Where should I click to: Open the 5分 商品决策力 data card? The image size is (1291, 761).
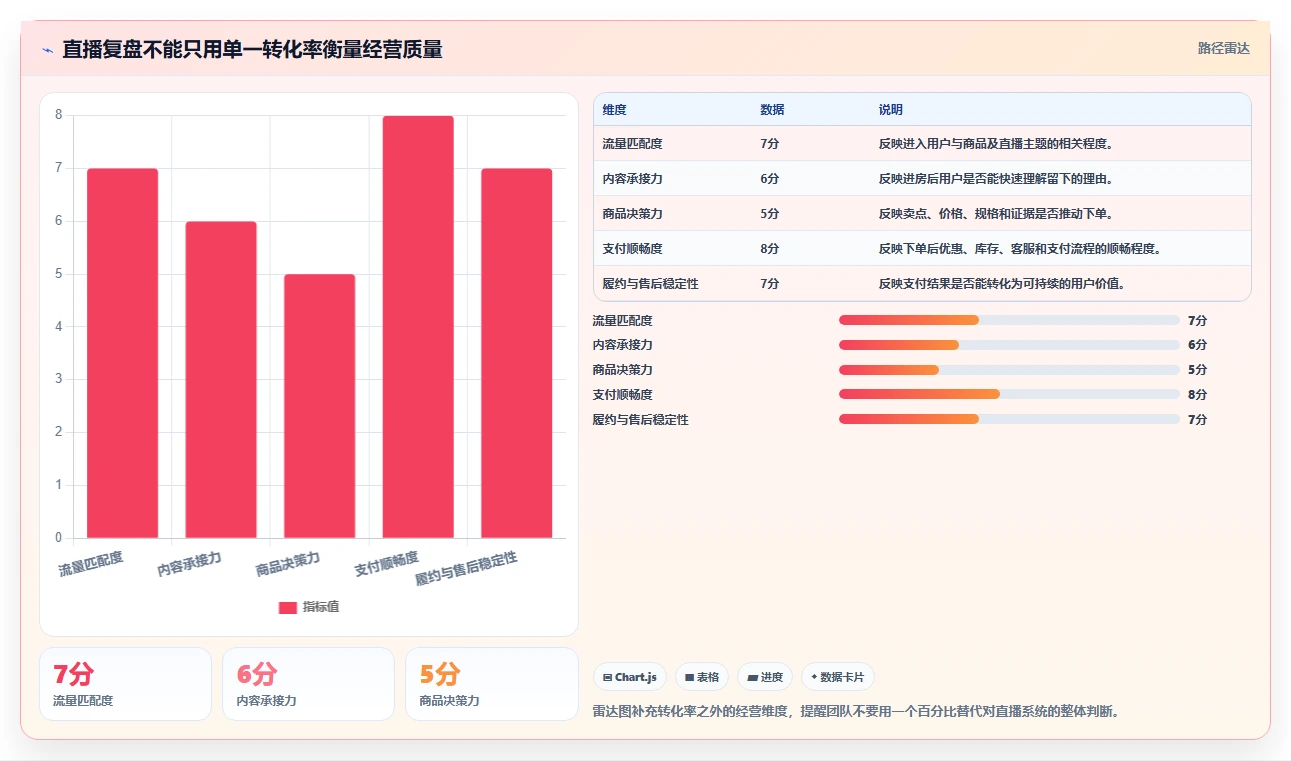(492, 684)
